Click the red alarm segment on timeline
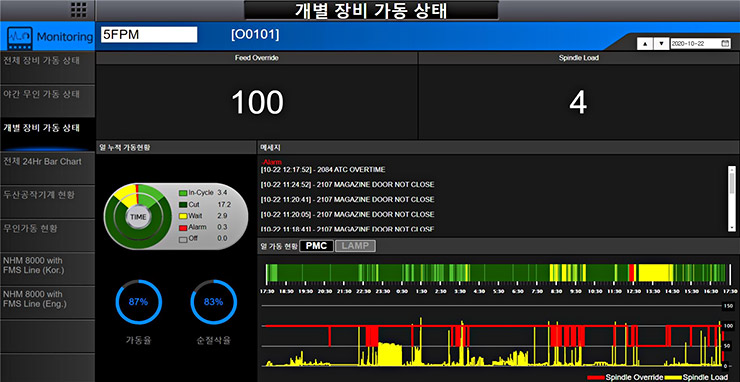 [x=631, y=273]
